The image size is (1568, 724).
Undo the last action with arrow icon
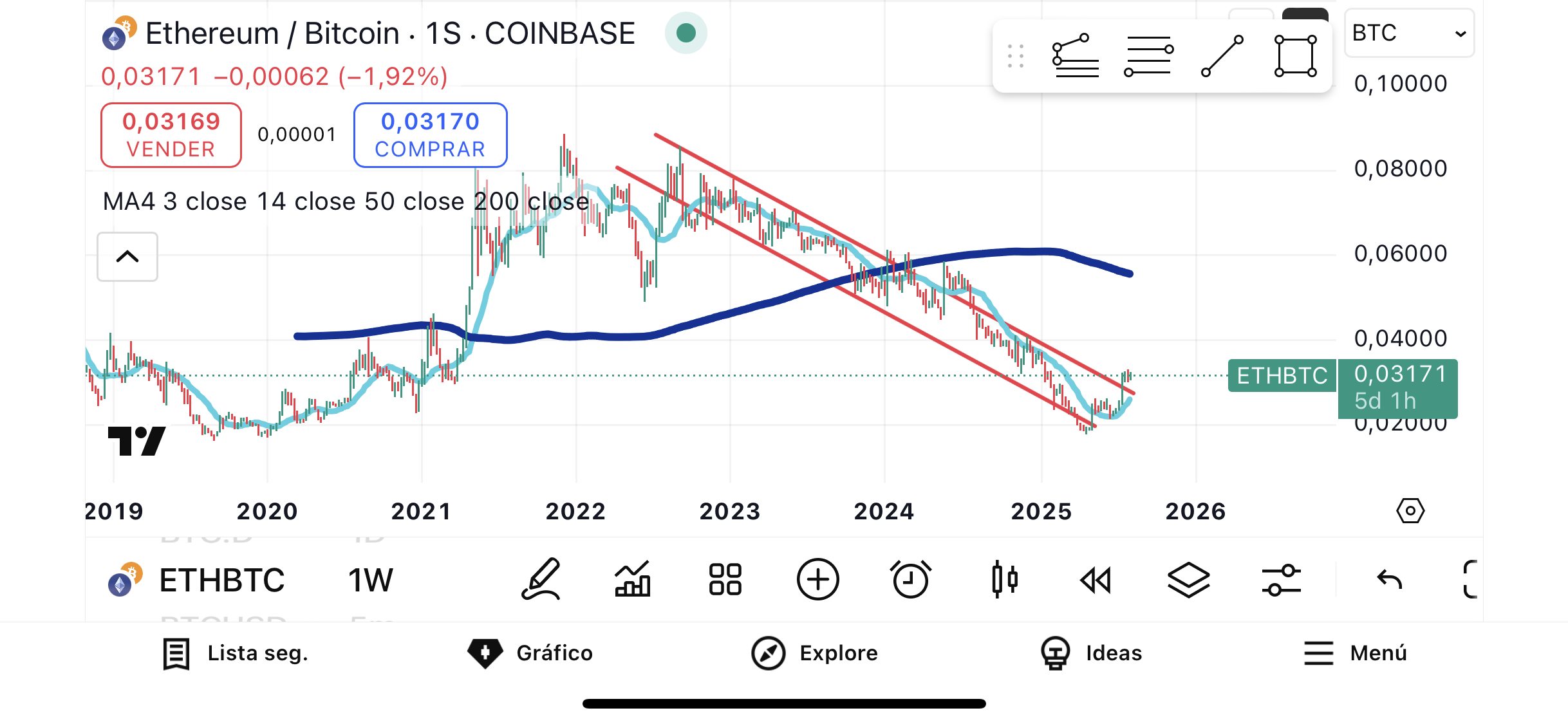pyautogui.click(x=1389, y=580)
